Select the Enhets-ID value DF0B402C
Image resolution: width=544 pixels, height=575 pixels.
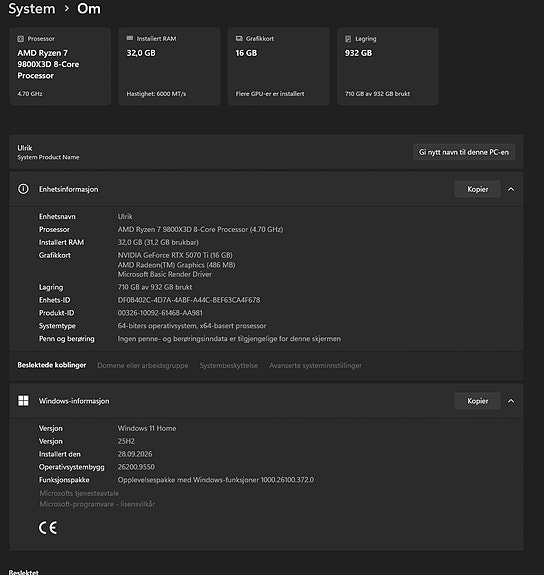click(189, 300)
